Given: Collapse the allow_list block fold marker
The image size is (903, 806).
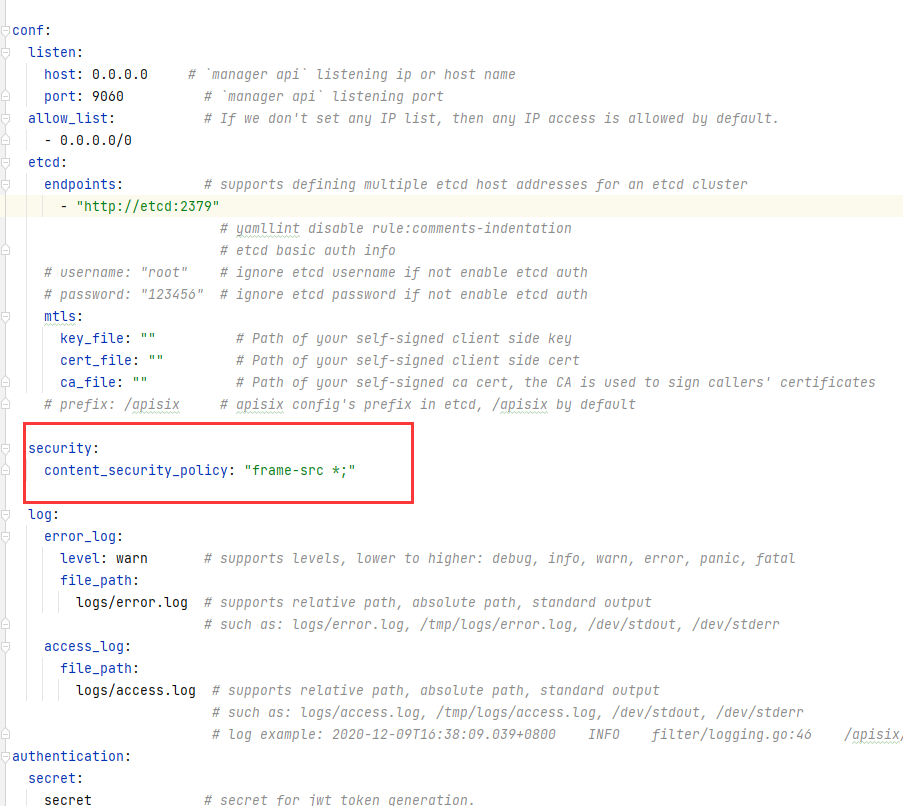Looking at the screenshot, I should click(x=6, y=118).
